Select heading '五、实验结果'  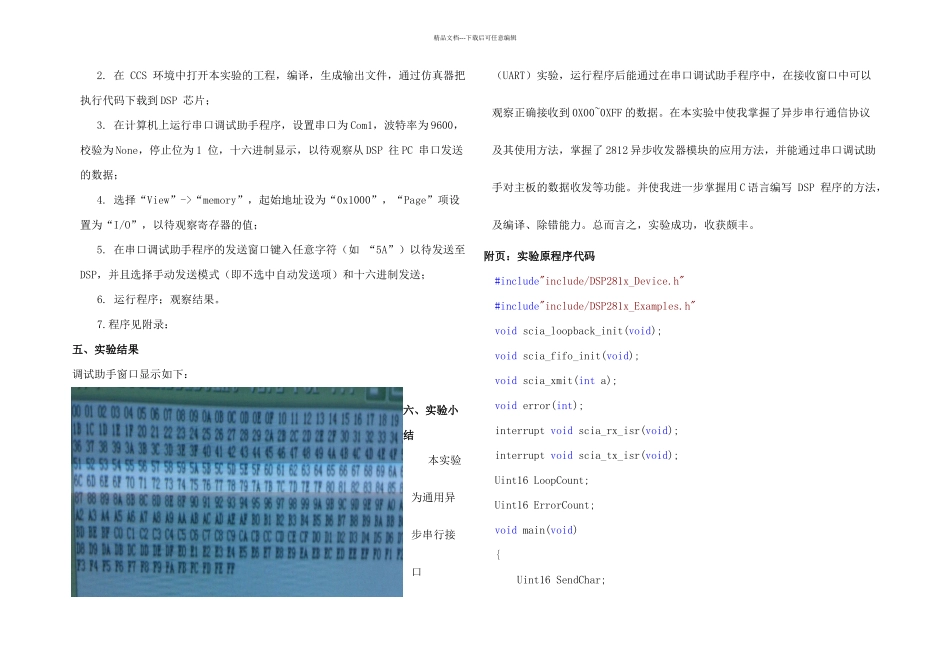tap(105, 350)
